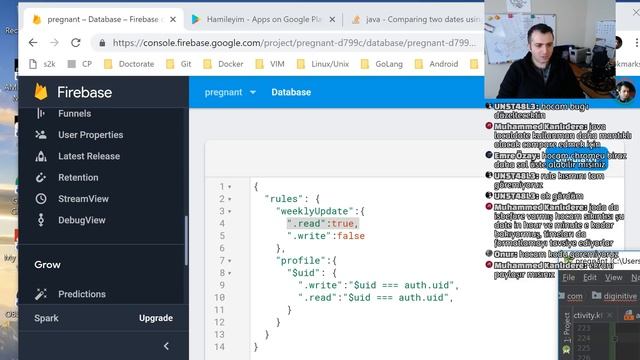Click the Predictions magic wand icon
Viewport: 640px width, 360px height.
click(x=41, y=294)
